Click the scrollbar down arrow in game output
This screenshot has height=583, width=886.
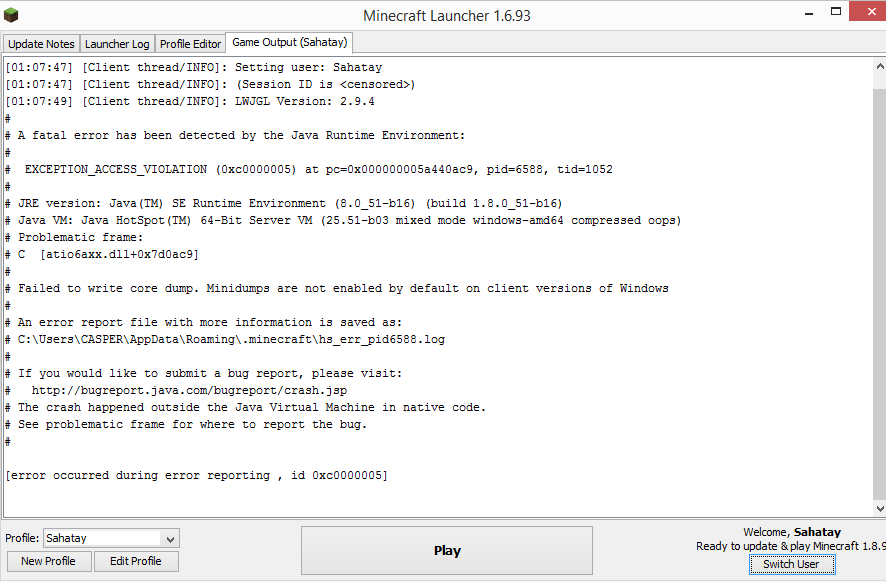point(880,508)
